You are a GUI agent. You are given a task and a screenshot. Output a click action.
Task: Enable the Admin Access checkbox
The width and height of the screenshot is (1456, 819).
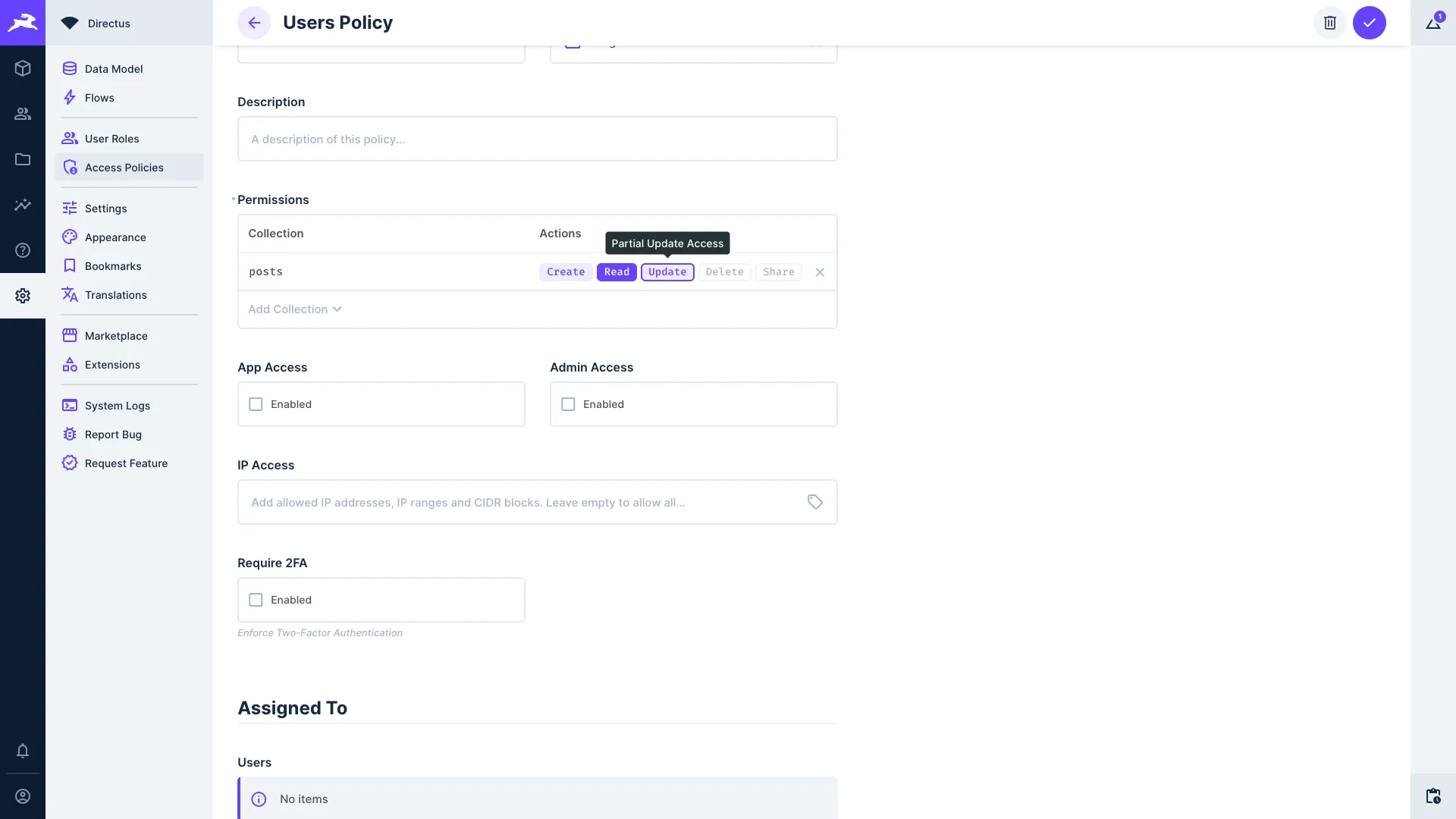click(x=569, y=404)
